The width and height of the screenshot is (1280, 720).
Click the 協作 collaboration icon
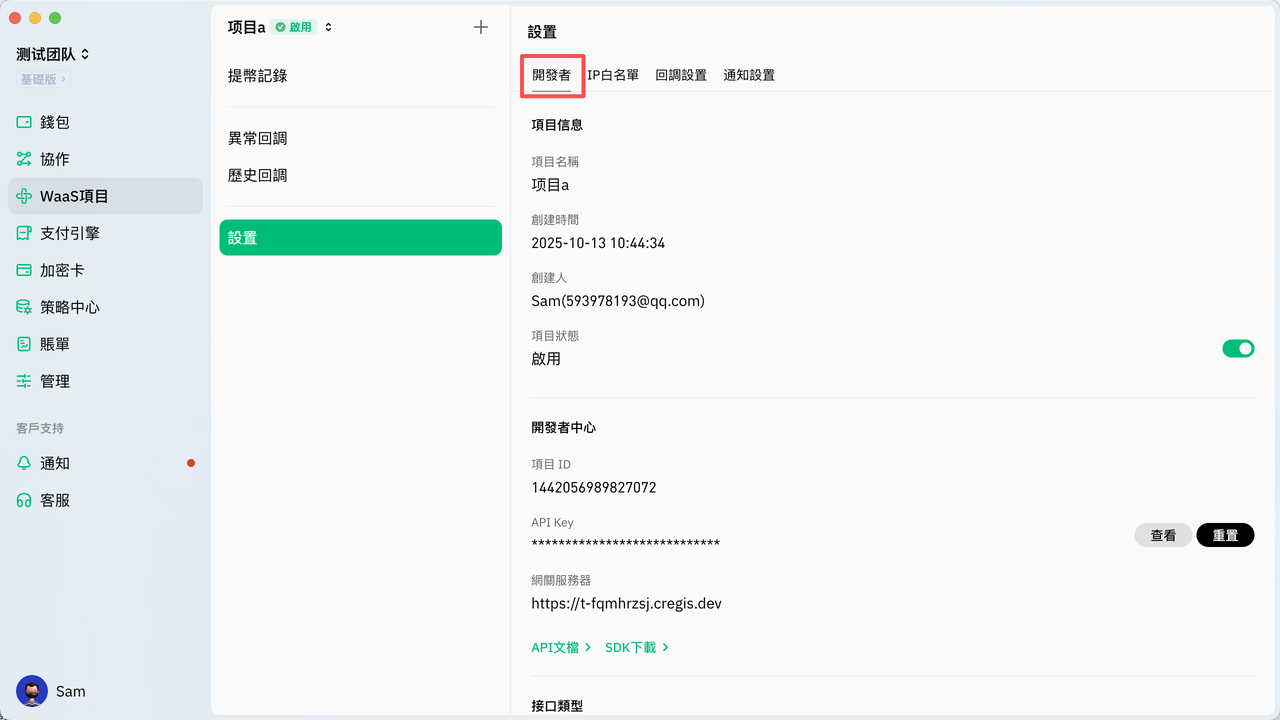click(24, 159)
